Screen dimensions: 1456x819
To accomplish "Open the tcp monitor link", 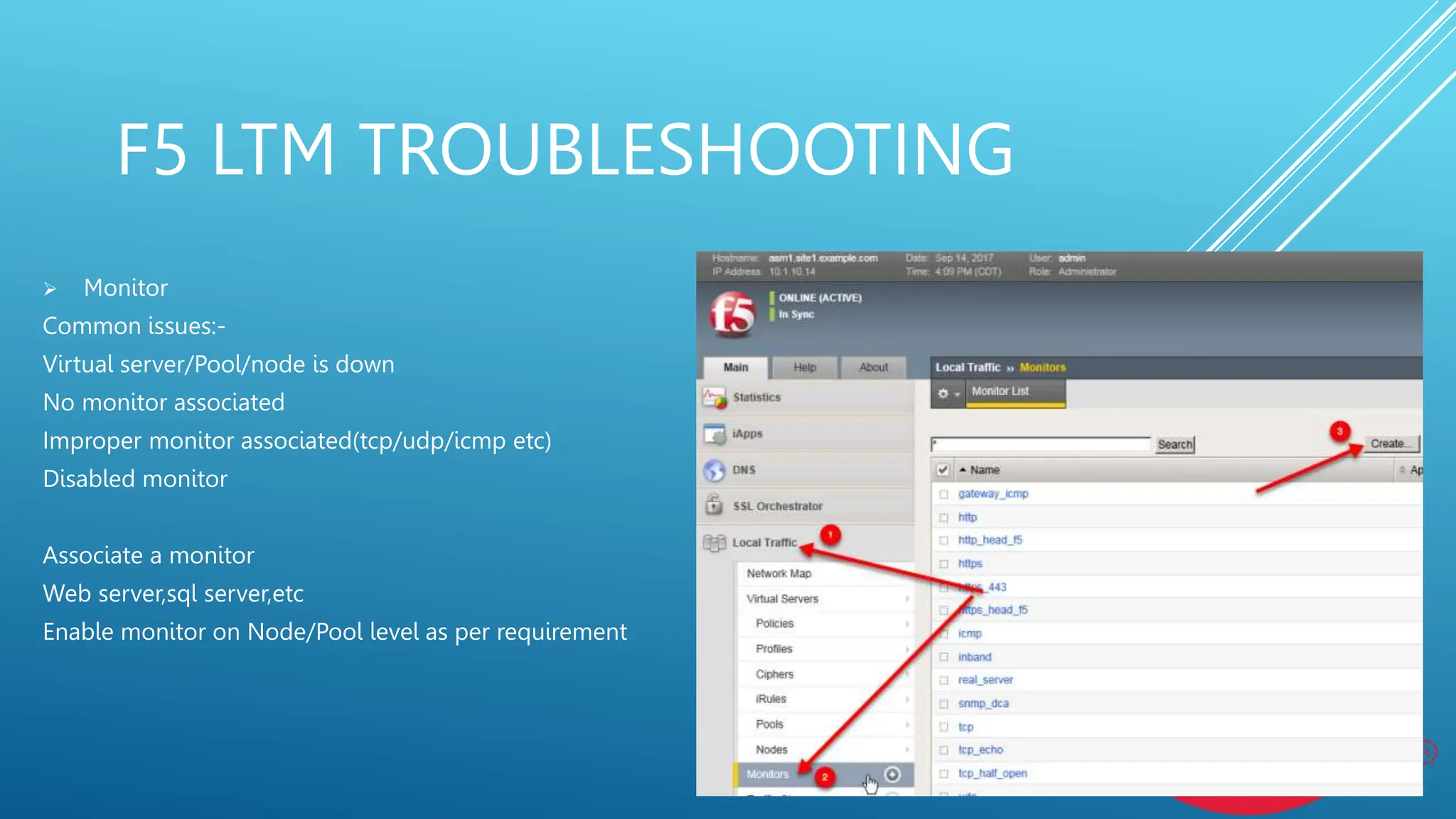I will [x=965, y=727].
